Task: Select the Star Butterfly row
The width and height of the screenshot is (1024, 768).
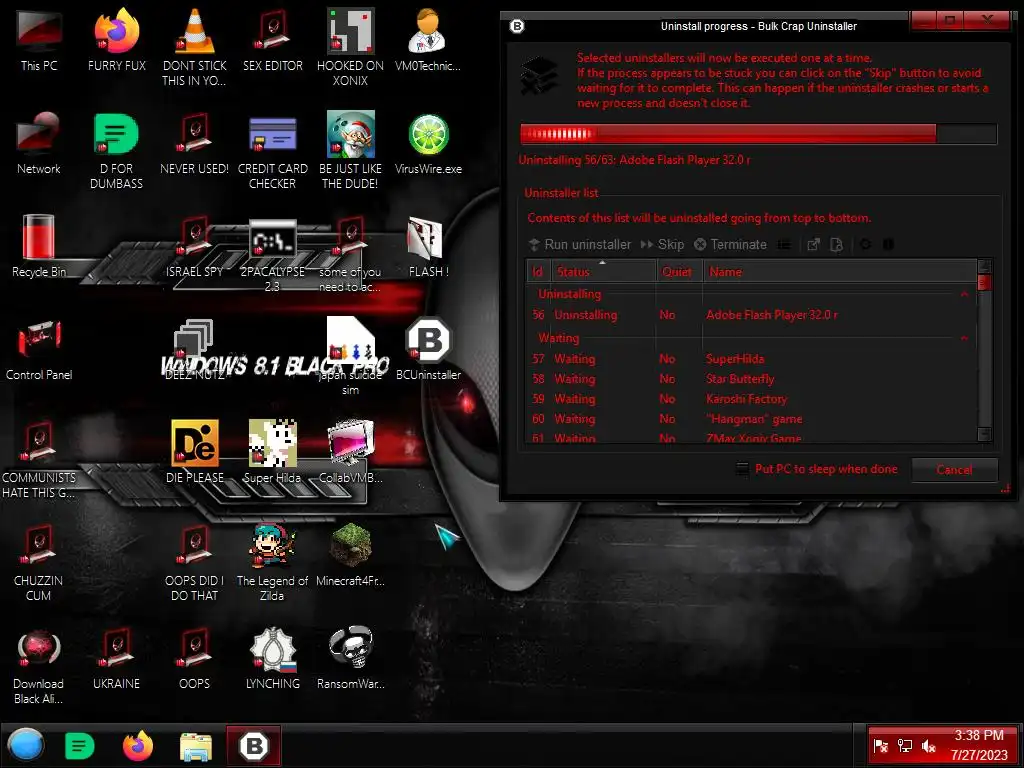Action: coord(752,379)
